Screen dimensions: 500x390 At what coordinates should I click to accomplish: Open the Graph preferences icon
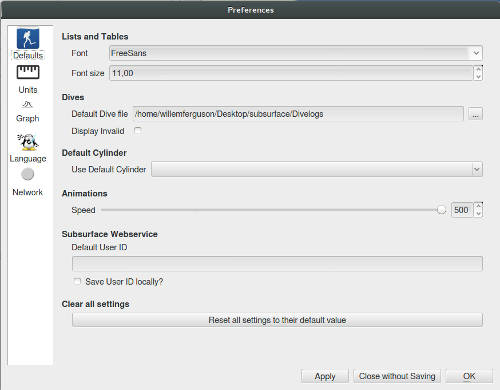coord(27,105)
